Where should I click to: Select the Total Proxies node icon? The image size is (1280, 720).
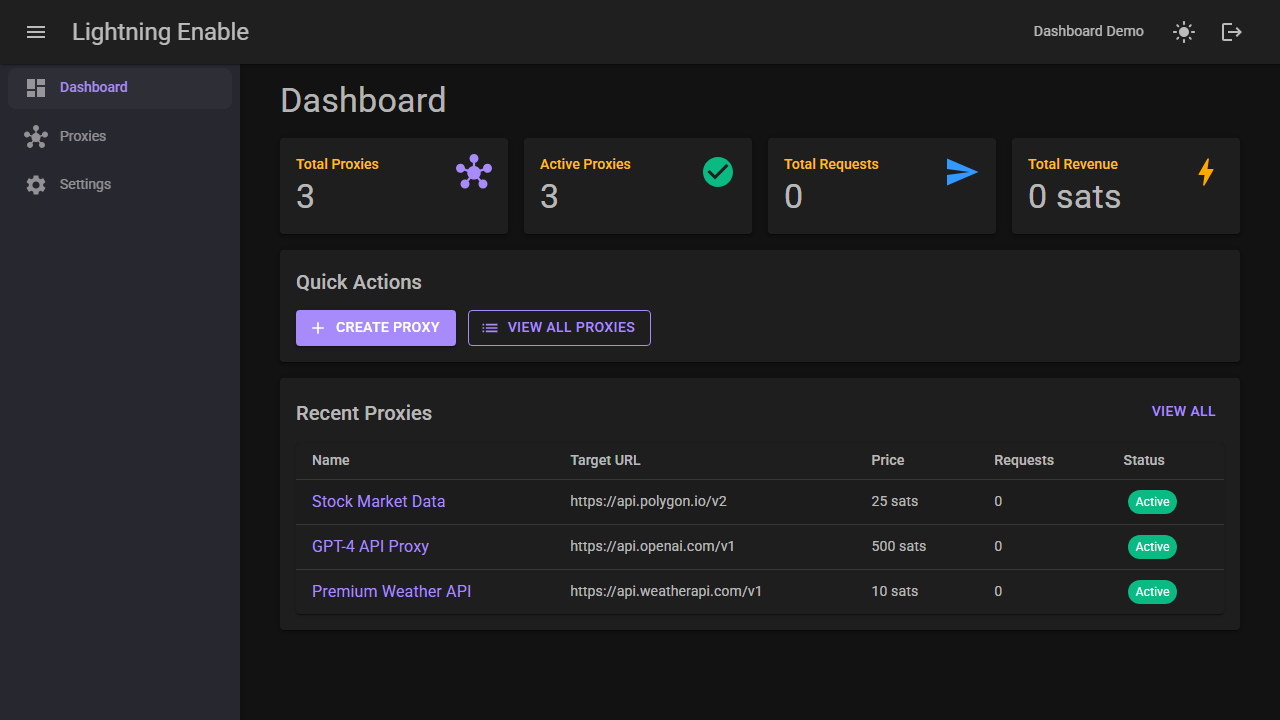(473, 171)
